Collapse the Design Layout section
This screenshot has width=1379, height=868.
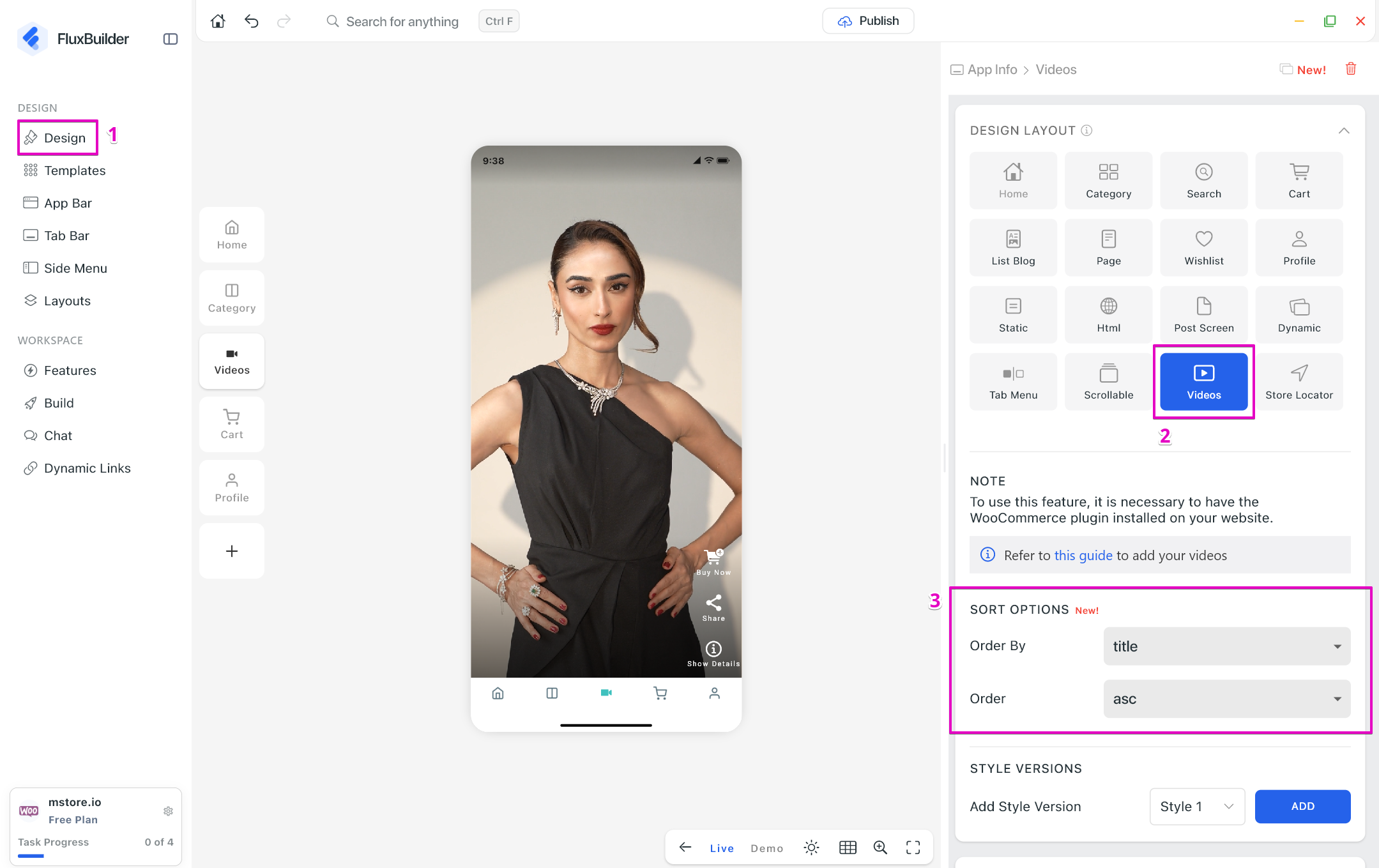tap(1343, 130)
